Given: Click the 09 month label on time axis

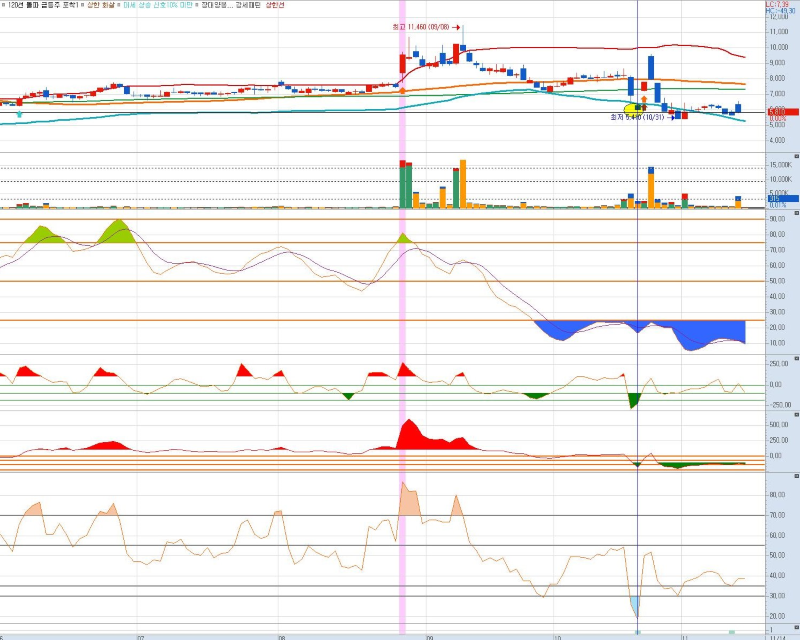Looking at the screenshot, I should click(430, 637).
